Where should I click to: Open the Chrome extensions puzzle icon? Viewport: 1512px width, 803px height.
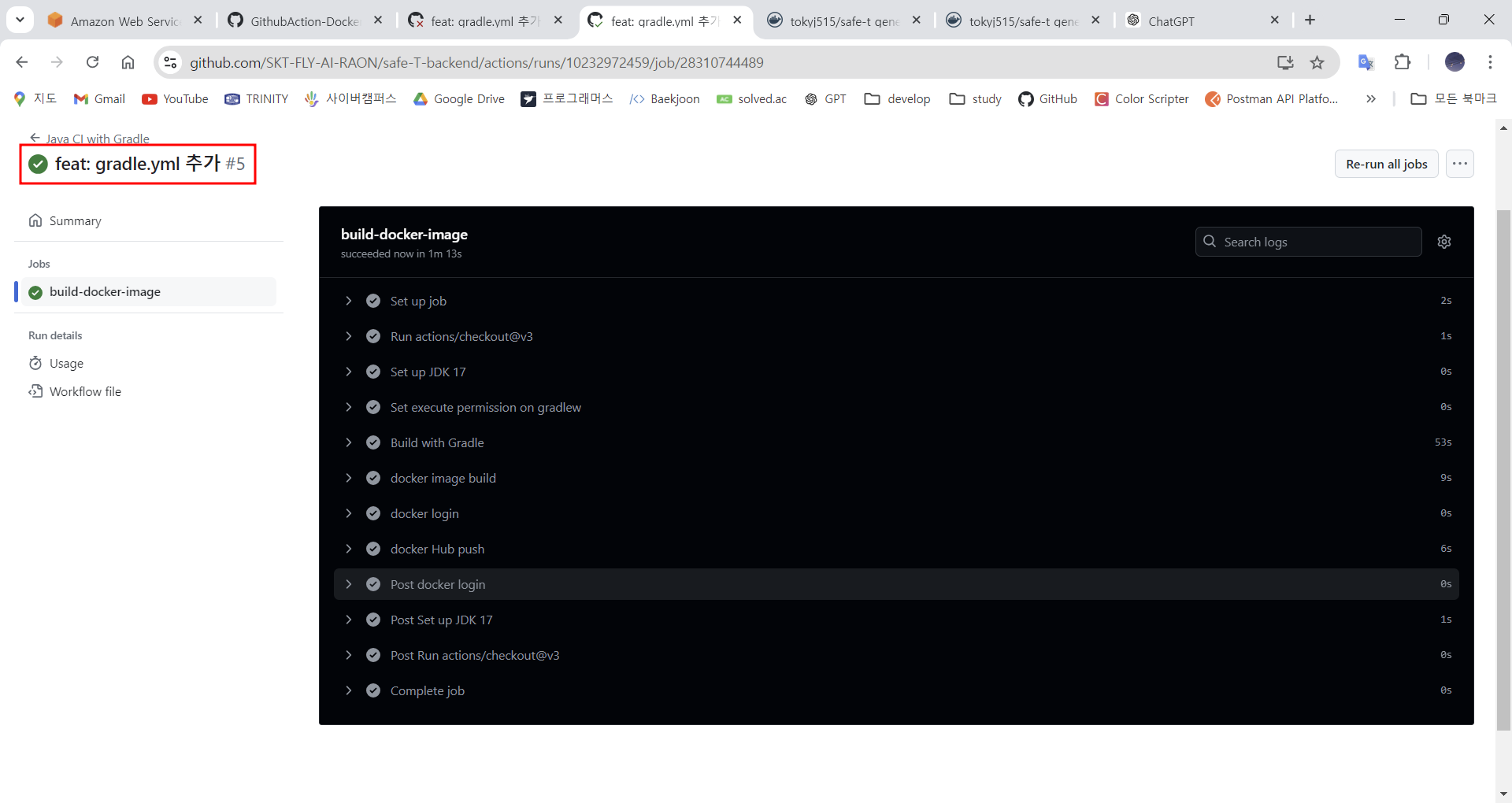pyautogui.click(x=1403, y=62)
